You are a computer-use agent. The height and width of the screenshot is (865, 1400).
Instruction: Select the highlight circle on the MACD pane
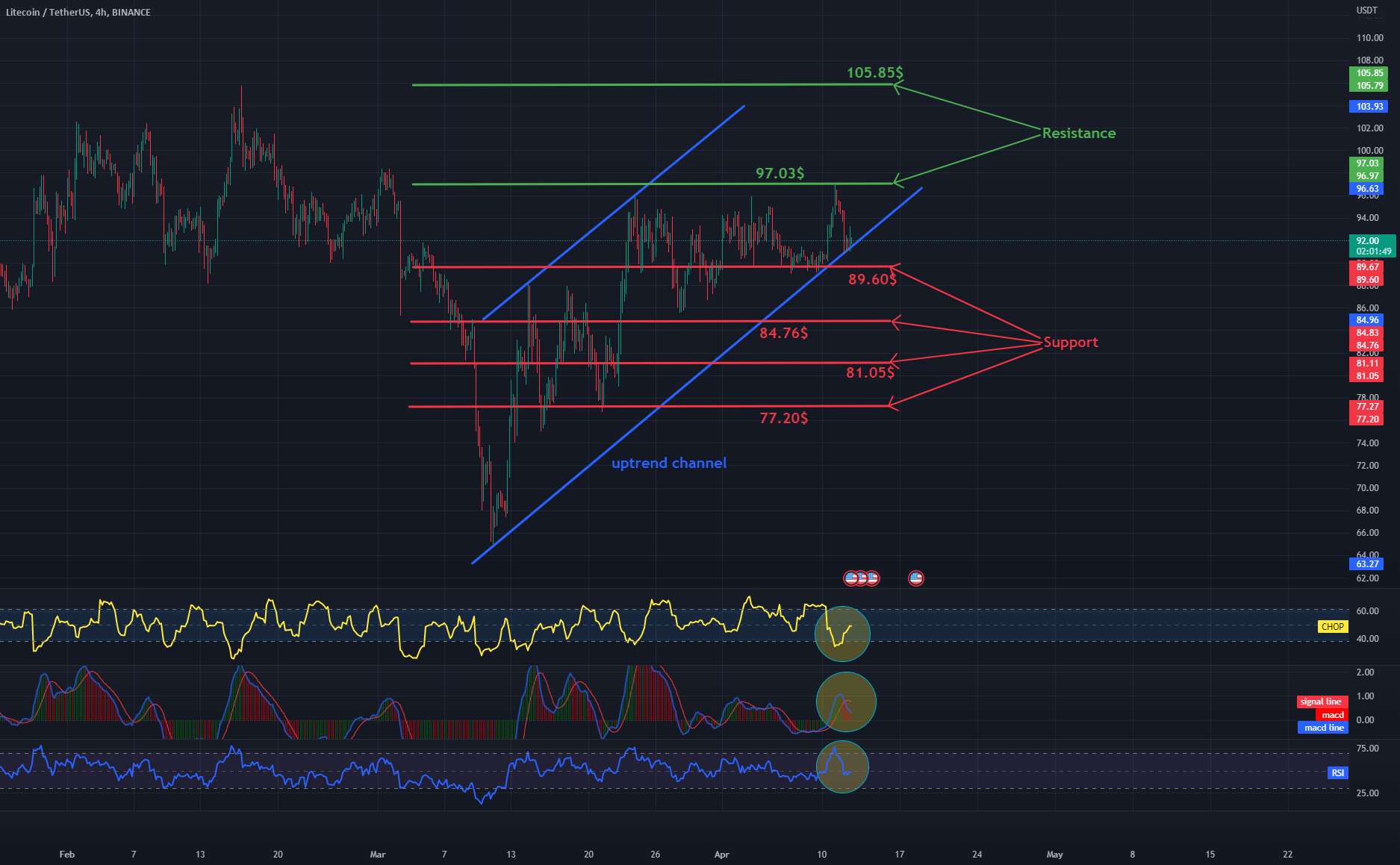(846, 702)
